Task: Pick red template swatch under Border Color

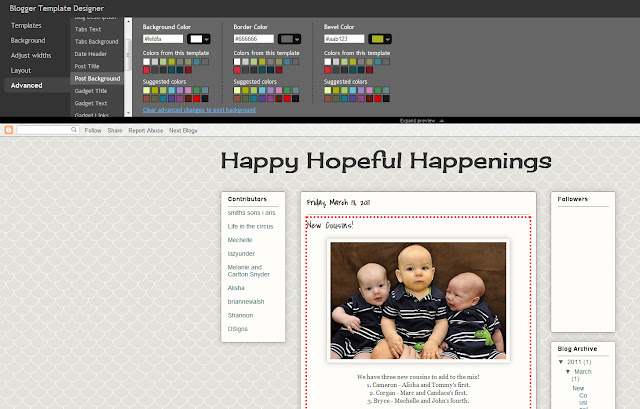Action: tap(237, 70)
